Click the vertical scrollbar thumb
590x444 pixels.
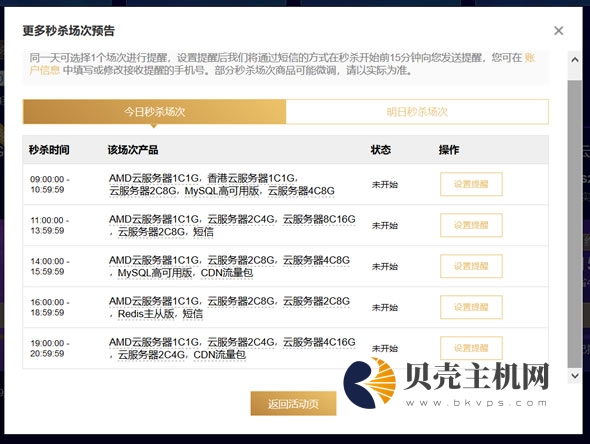575,224
